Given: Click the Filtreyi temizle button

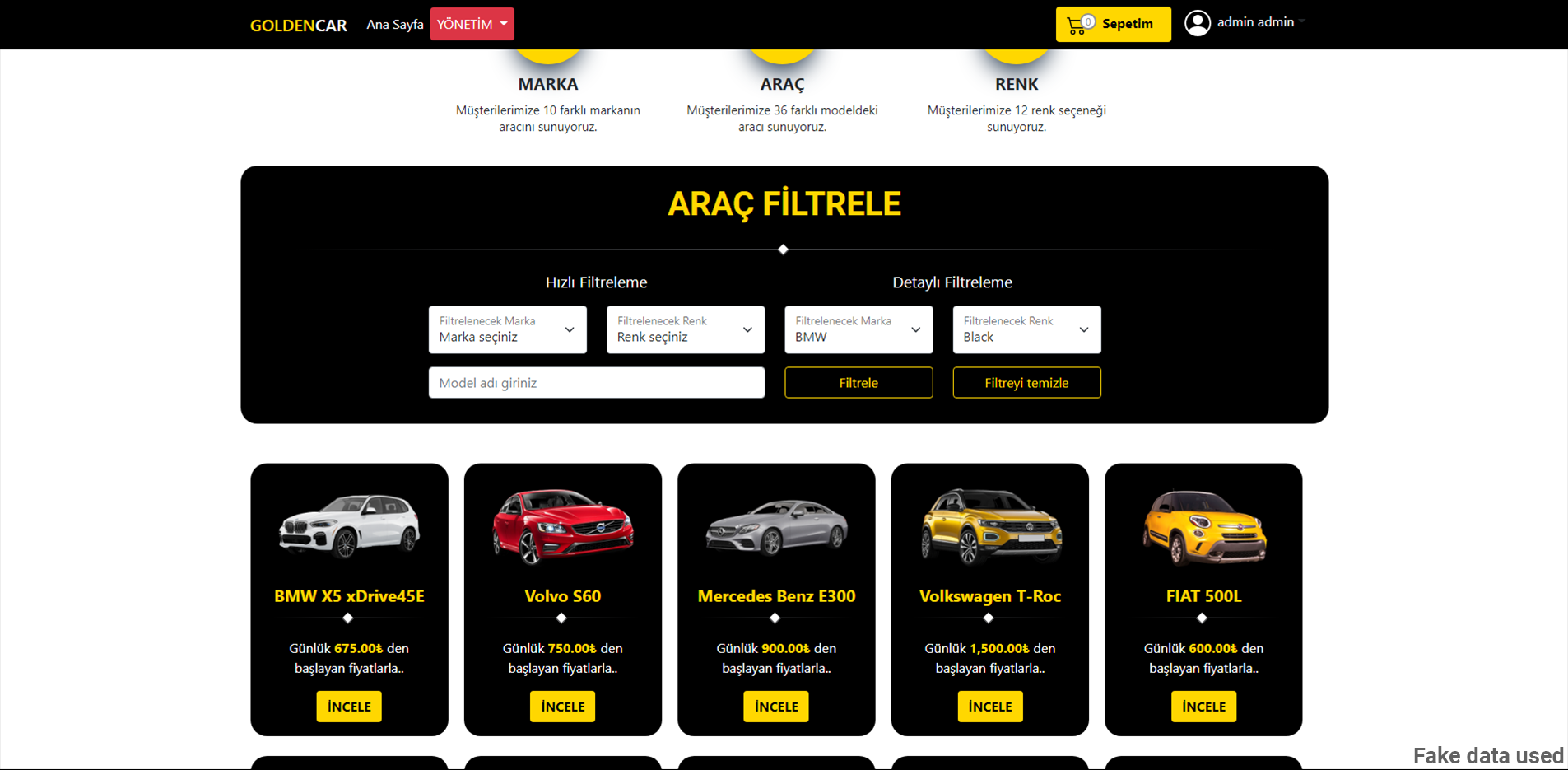Looking at the screenshot, I should [x=1026, y=383].
